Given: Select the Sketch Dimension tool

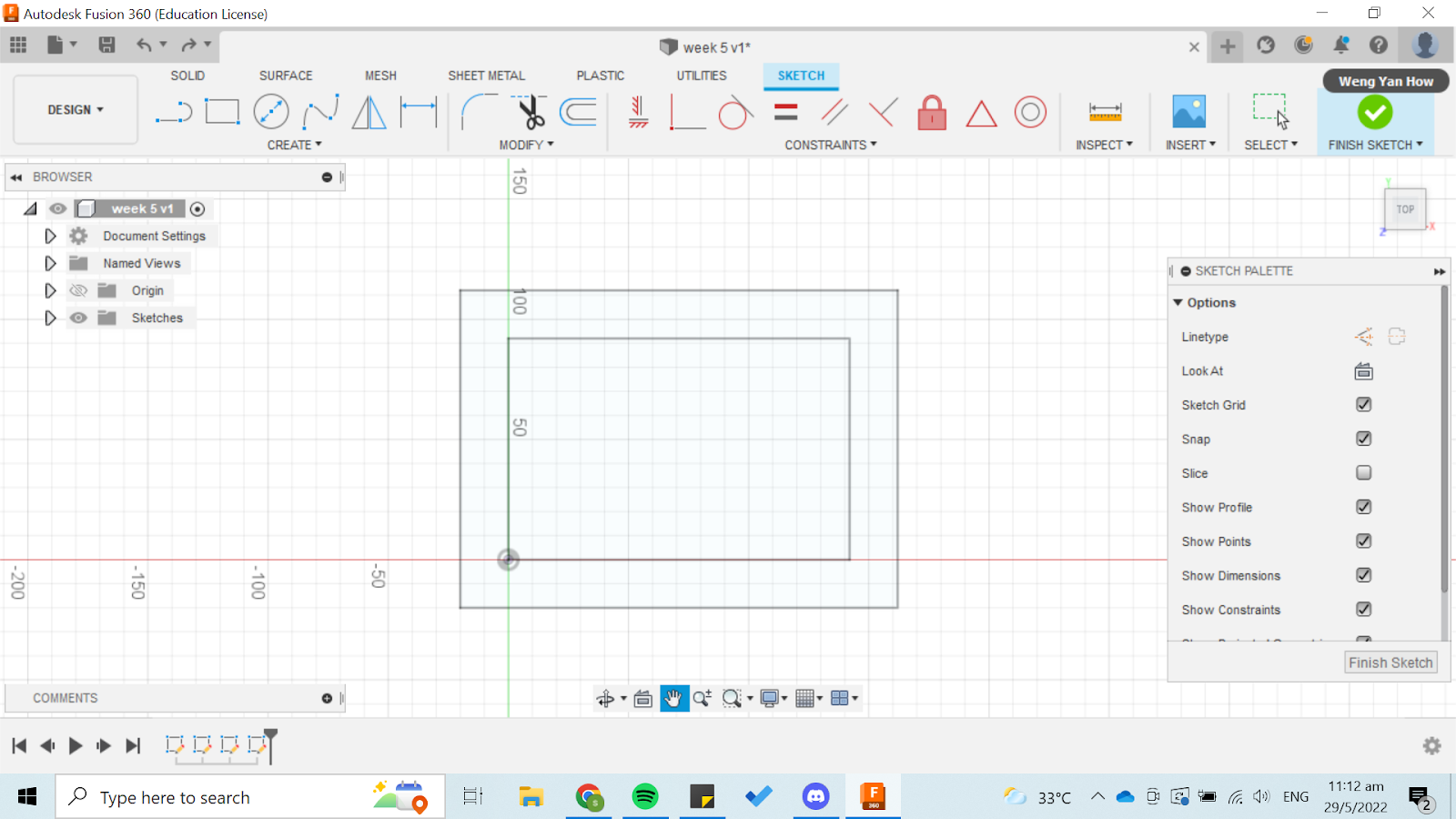Looking at the screenshot, I should (419, 112).
